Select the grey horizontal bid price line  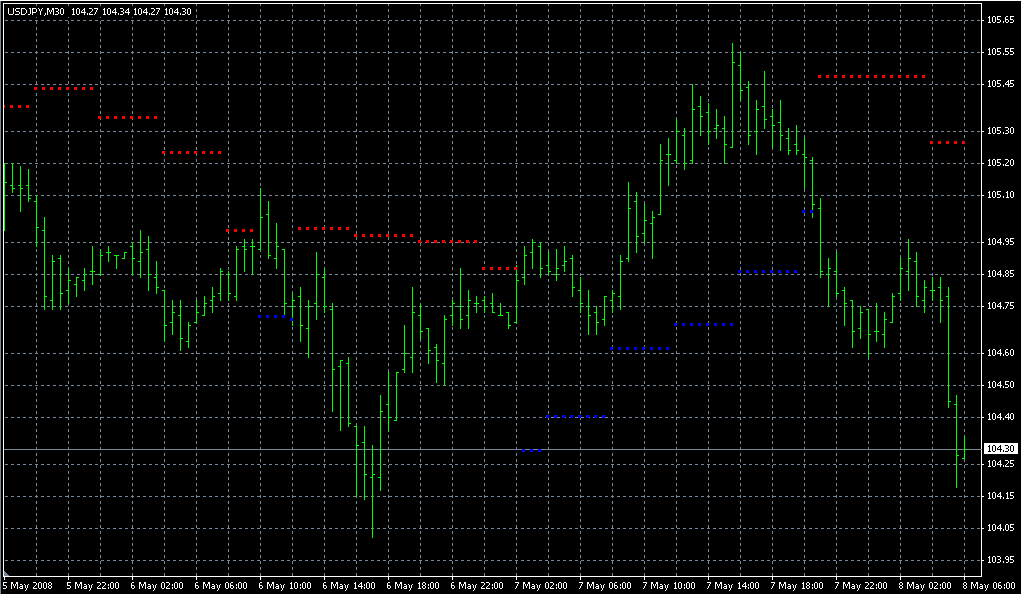(493, 450)
